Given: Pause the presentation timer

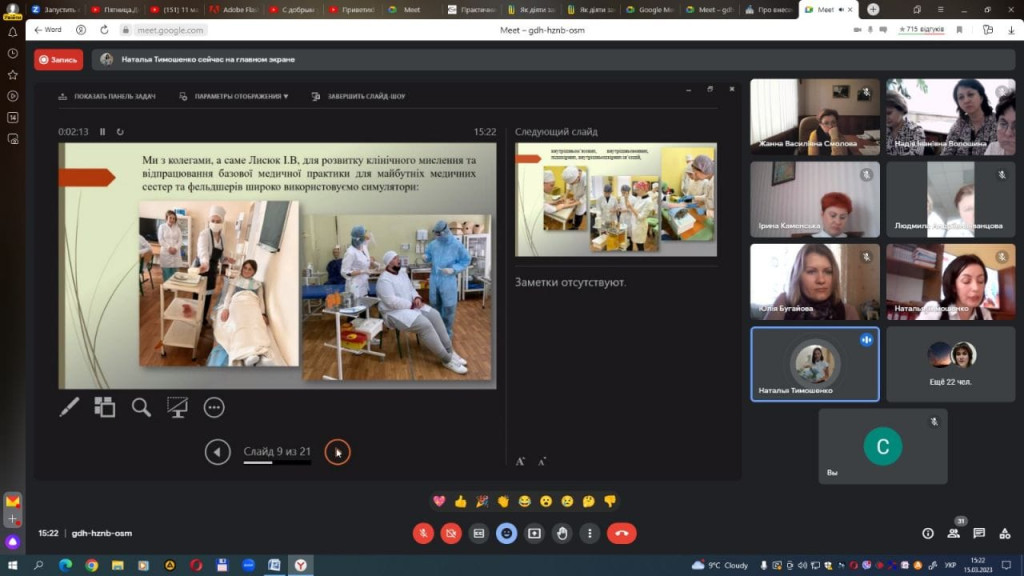Looking at the screenshot, I should click(x=103, y=132).
